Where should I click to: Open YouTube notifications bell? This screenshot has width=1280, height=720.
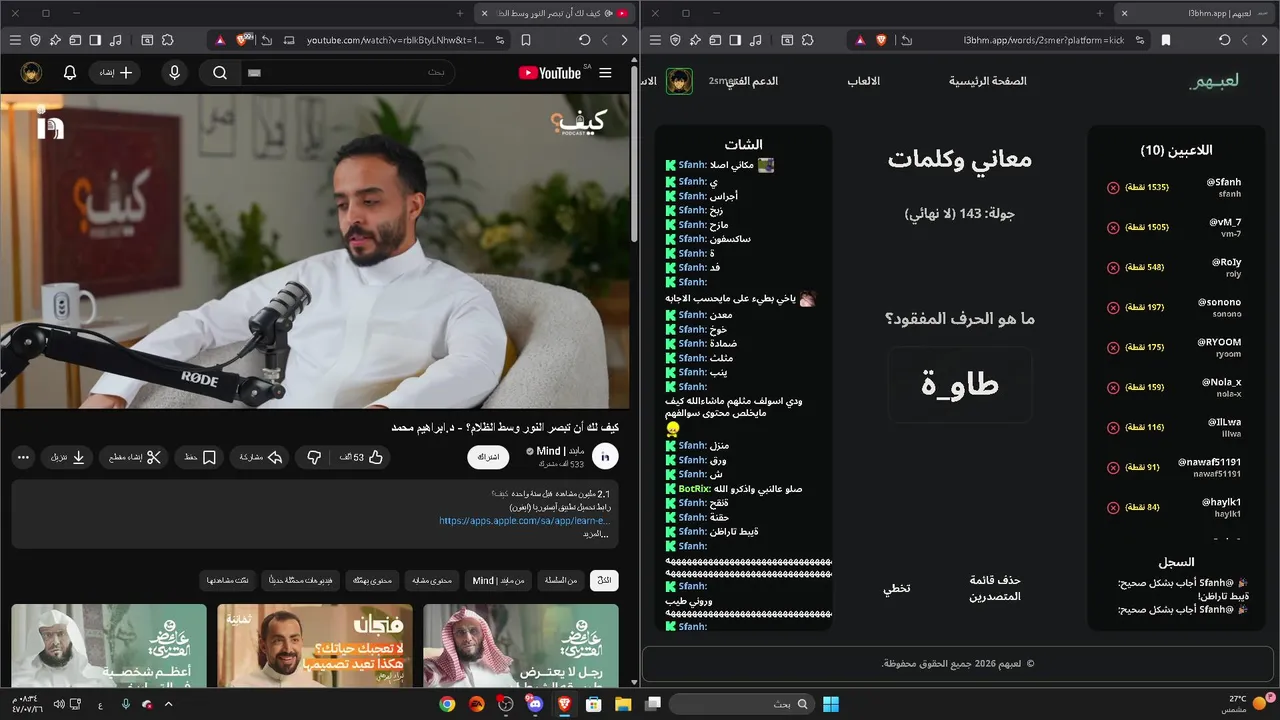click(x=70, y=73)
